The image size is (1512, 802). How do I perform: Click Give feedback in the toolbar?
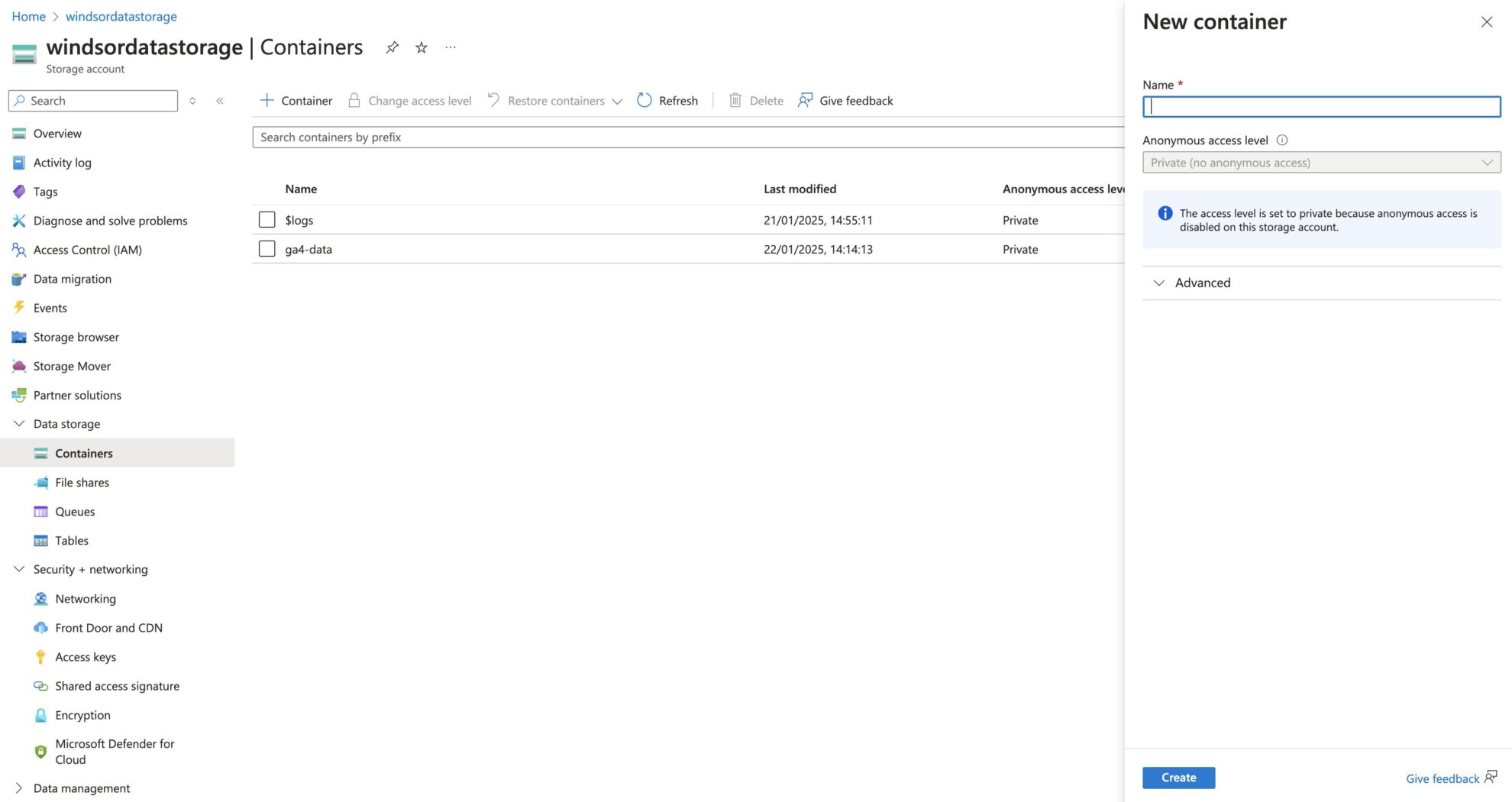pos(845,101)
